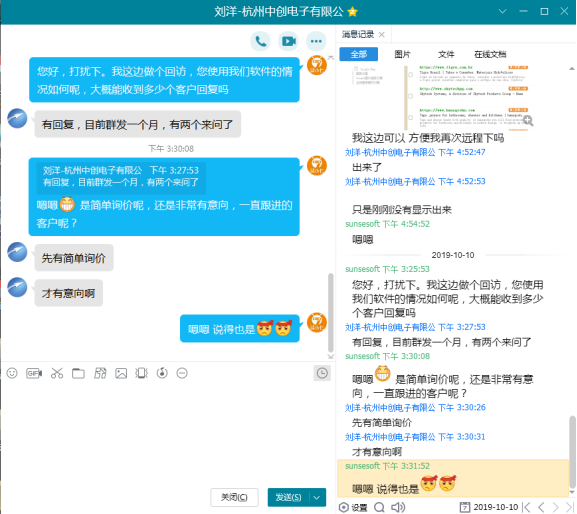Toggle the message history clock button
Viewport: 577px width, 514px height.
(322, 373)
